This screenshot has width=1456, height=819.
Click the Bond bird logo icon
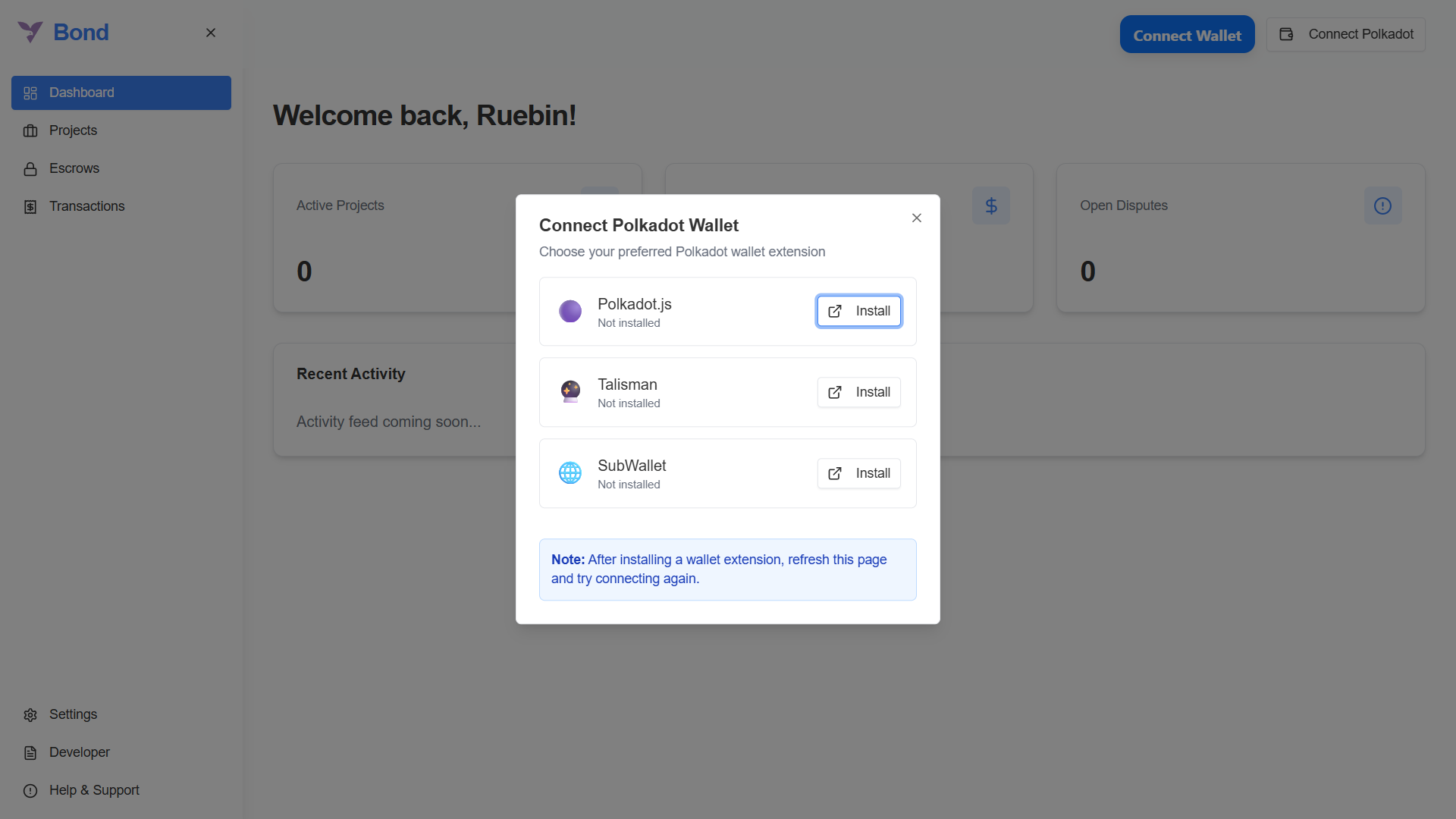click(x=30, y=32)
